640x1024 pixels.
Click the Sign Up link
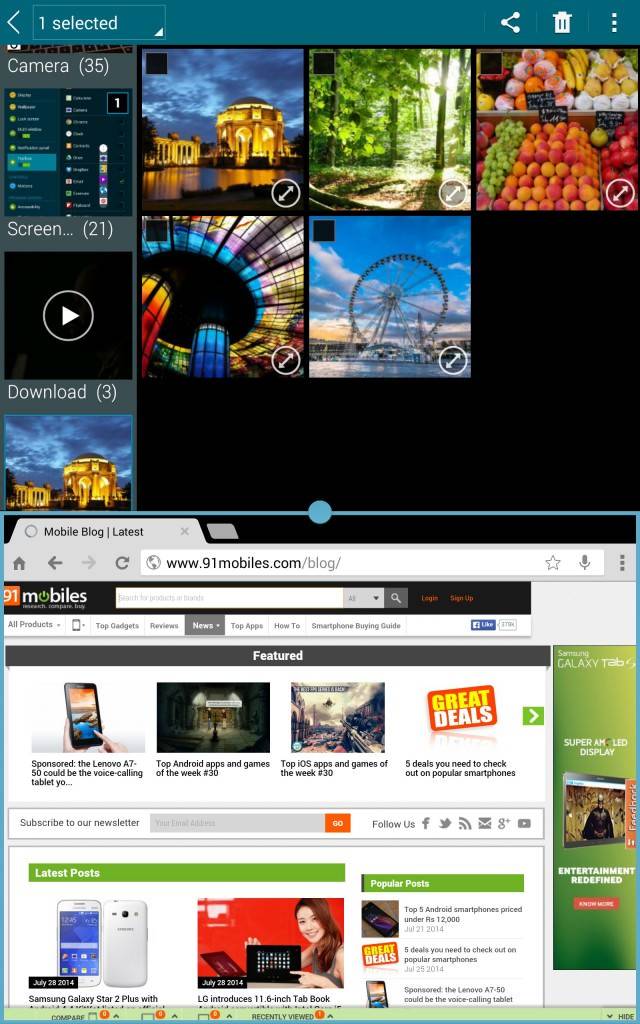[x=461, y=598]
